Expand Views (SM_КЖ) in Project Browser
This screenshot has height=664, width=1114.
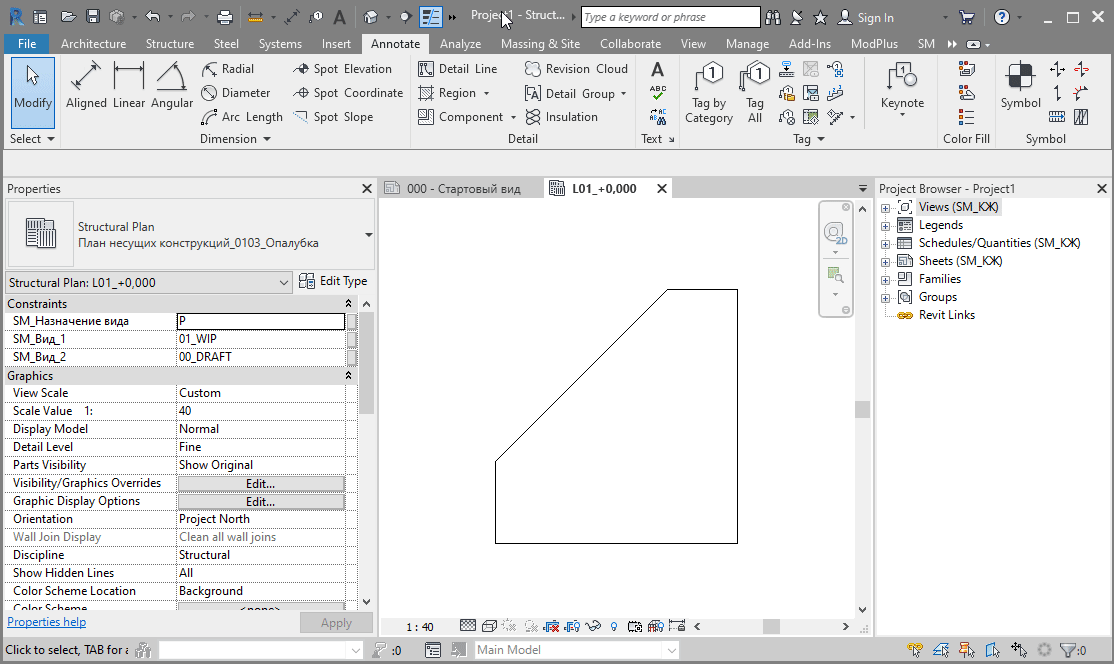click(885, 208)
